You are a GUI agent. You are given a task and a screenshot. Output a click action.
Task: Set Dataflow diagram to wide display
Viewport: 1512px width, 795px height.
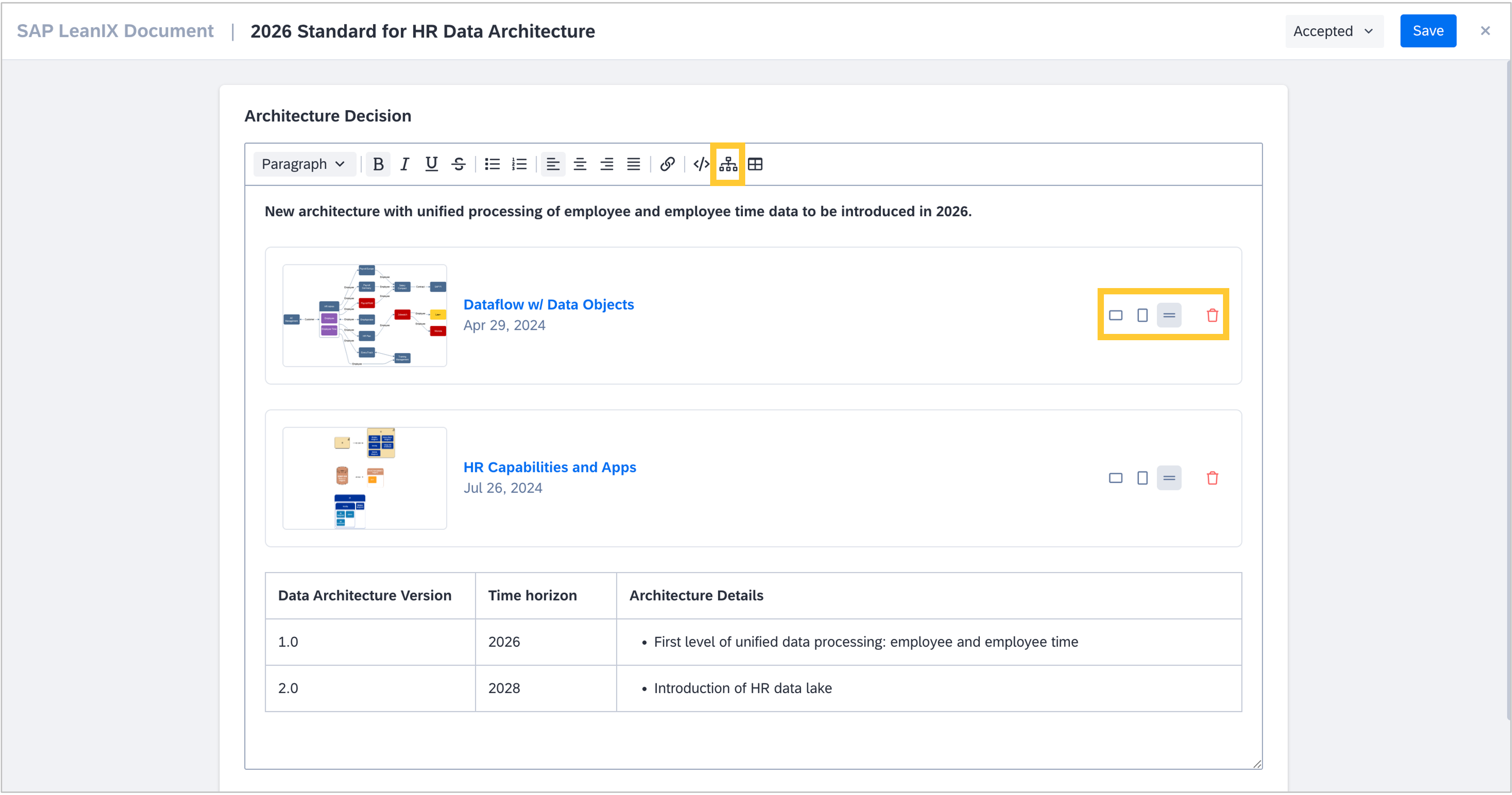pos(1115,315)
